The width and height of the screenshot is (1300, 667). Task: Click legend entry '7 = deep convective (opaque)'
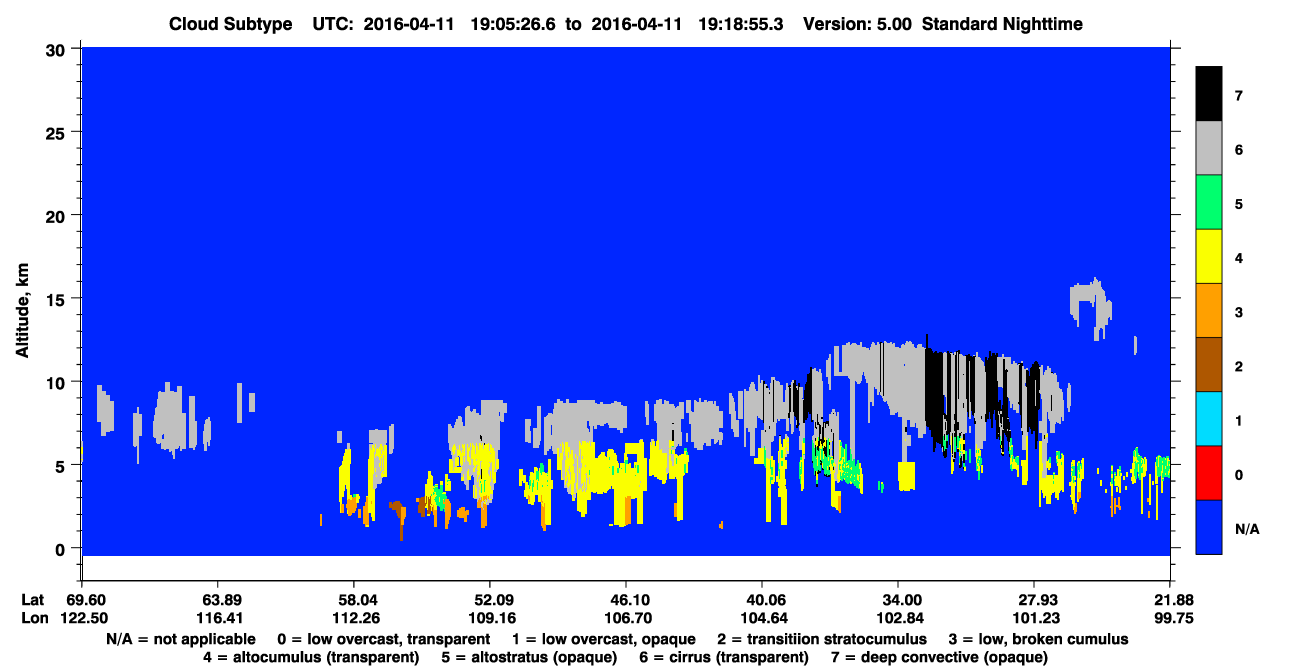[x=938, y=657]
